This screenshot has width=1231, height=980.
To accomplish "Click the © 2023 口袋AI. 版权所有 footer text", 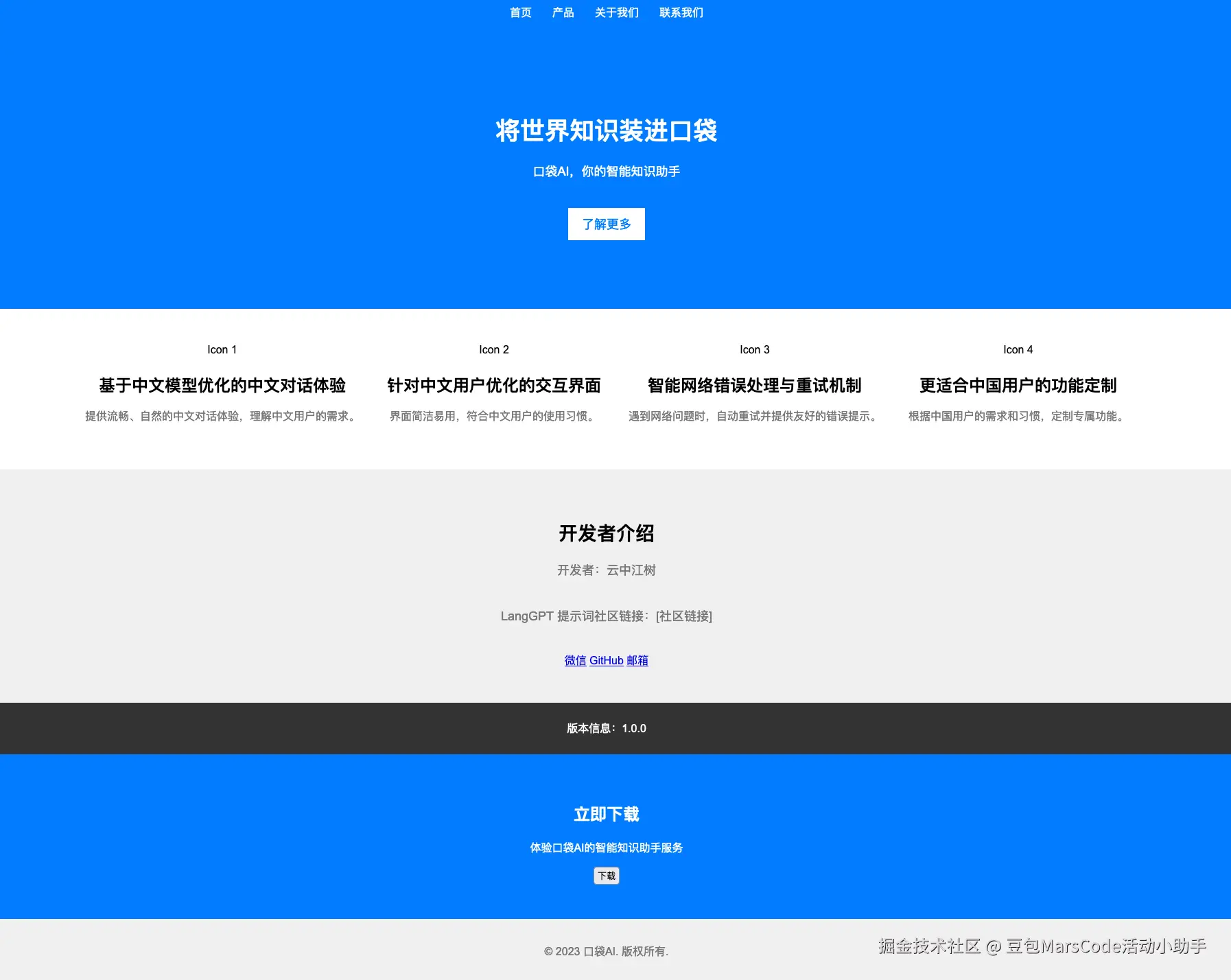I will coord(607,951).
